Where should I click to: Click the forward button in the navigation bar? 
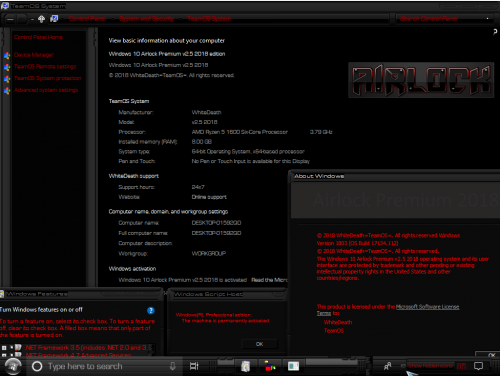[22, 19]
